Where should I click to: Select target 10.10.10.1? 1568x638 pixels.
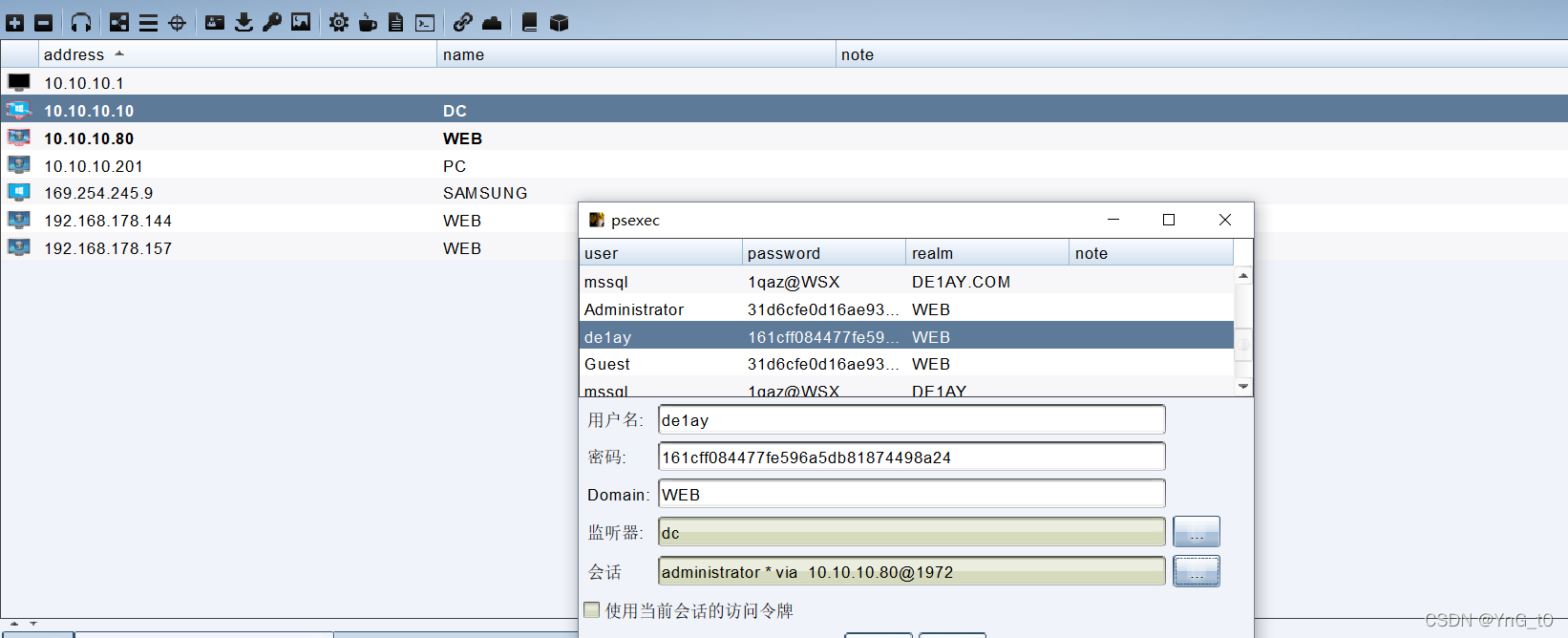tap(783, 82)
